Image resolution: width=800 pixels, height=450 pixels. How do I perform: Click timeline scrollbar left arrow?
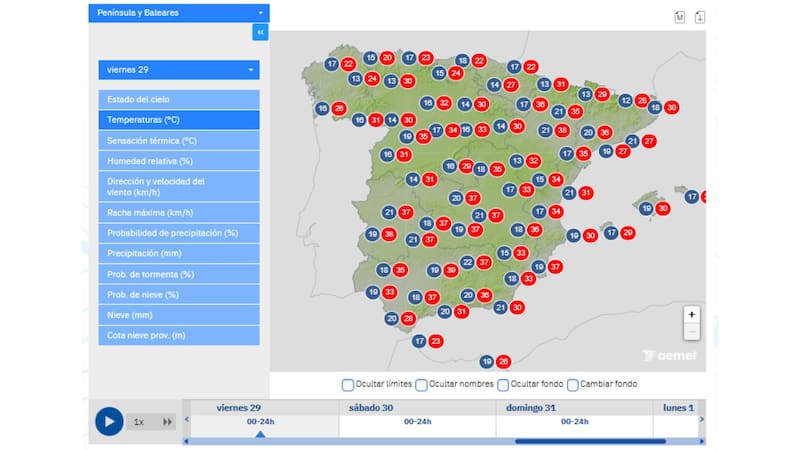click(x=186, y=441)
